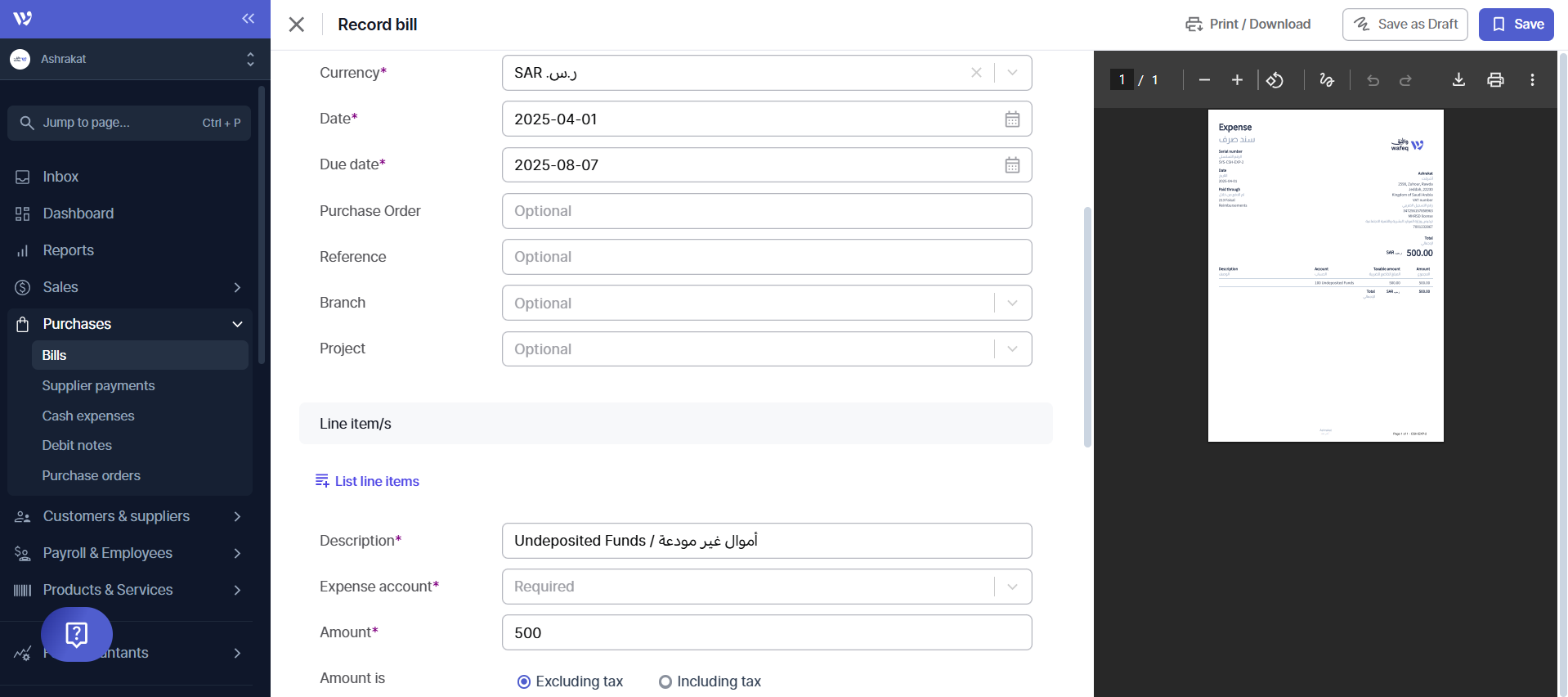Zoom out of the PDF preview
The height and width of the screenshot is (697, 1568).
[1203, 80]
